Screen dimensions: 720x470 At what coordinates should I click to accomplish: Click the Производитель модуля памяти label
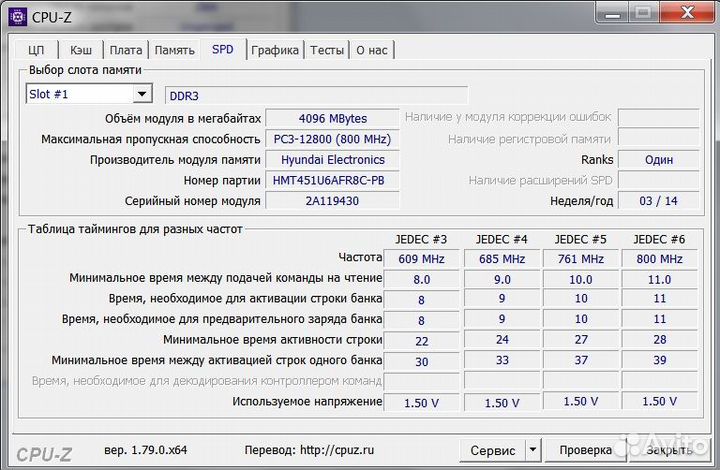(175, 160)
